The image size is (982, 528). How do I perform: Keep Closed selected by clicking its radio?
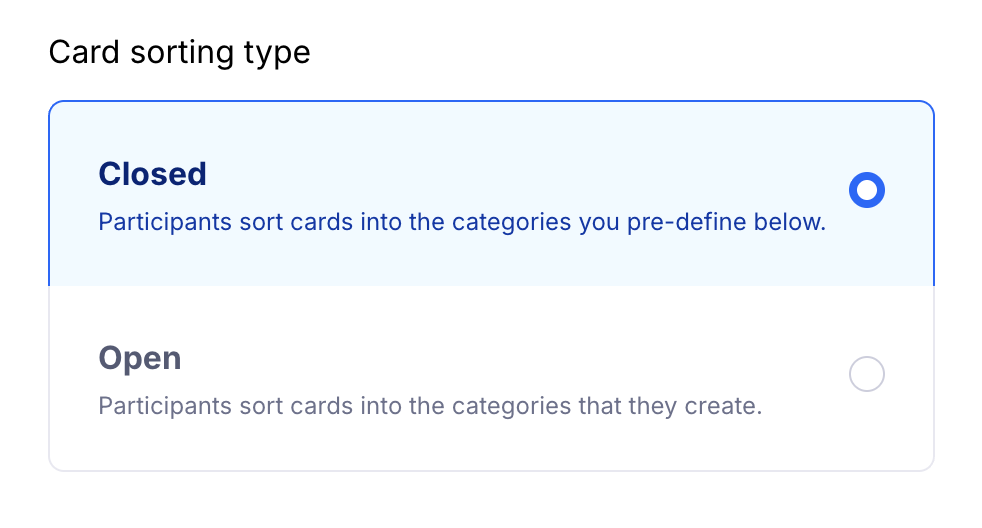[x=866, y=190]
